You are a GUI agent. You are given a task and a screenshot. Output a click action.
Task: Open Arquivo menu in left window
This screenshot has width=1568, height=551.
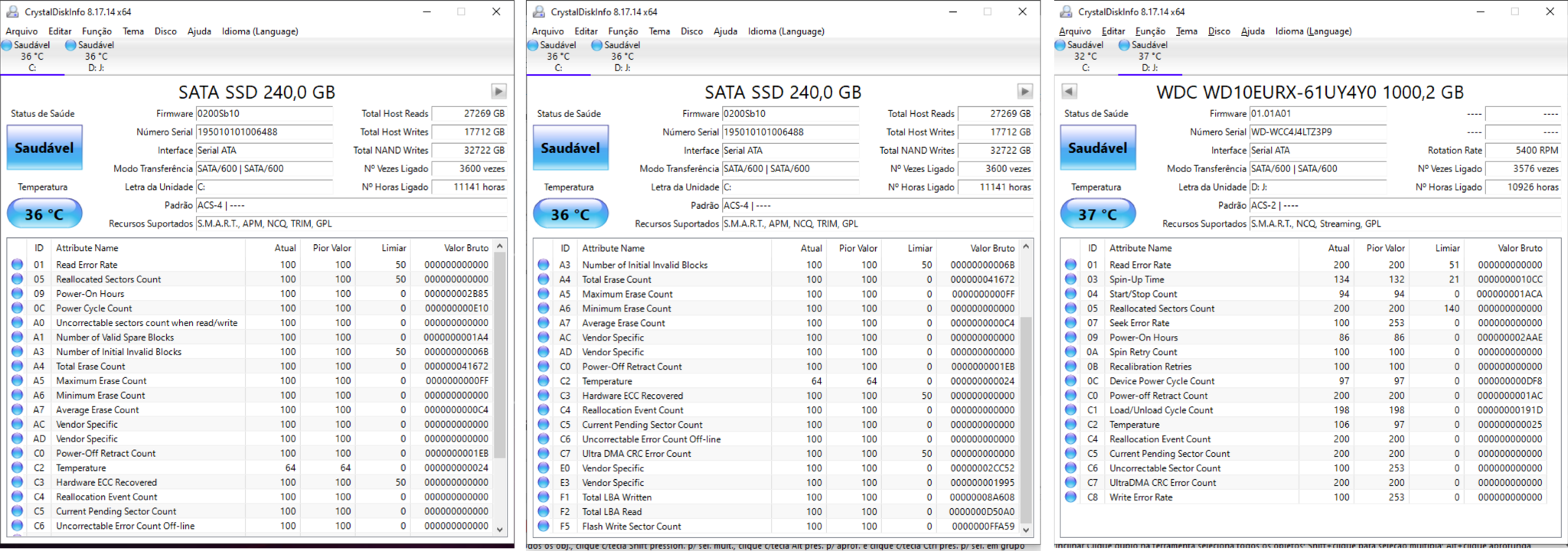(x=21, y=31)
